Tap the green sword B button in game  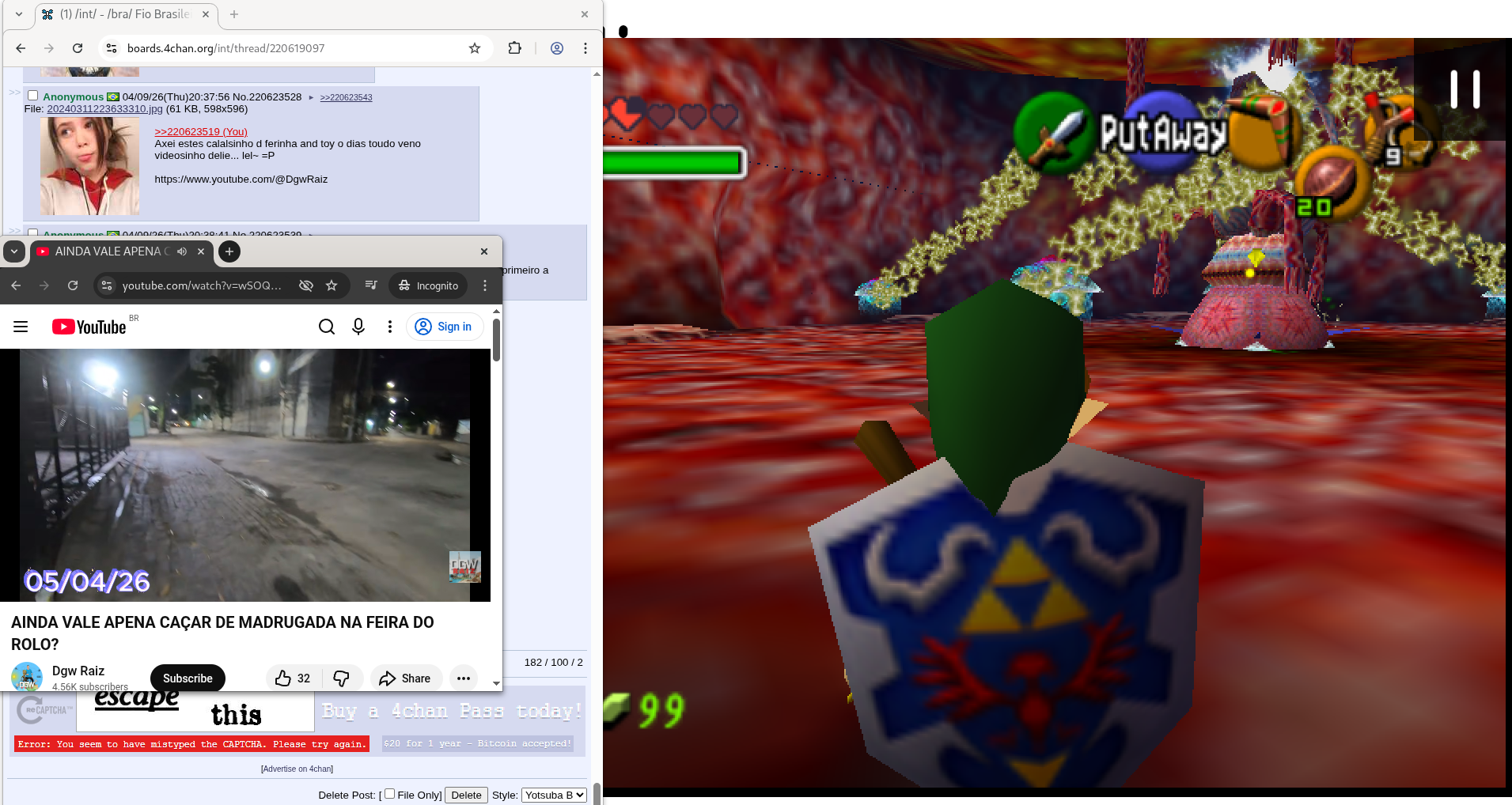1053,131
